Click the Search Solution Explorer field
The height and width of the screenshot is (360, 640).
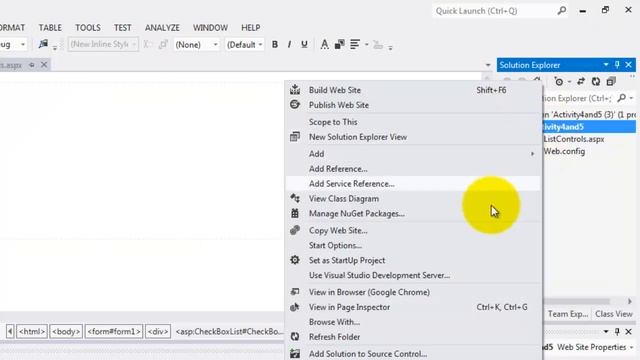[x=579, y=98]
